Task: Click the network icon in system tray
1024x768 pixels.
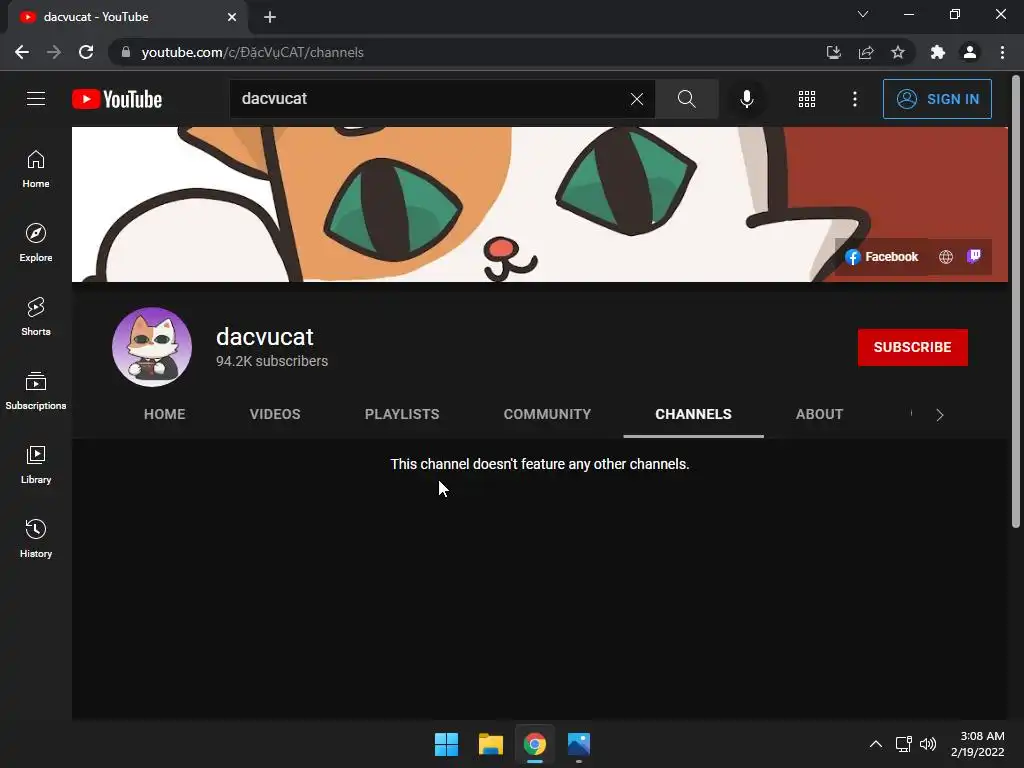Action: tap(903, 744)
